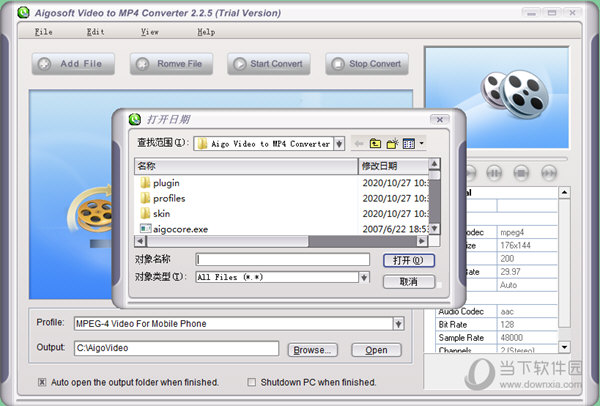Image resolution: width=600 pixels, height=406 pixels.
Task: Enable Shutdown PC when finished
Action: pyautogui.click(x=251, y=382)
